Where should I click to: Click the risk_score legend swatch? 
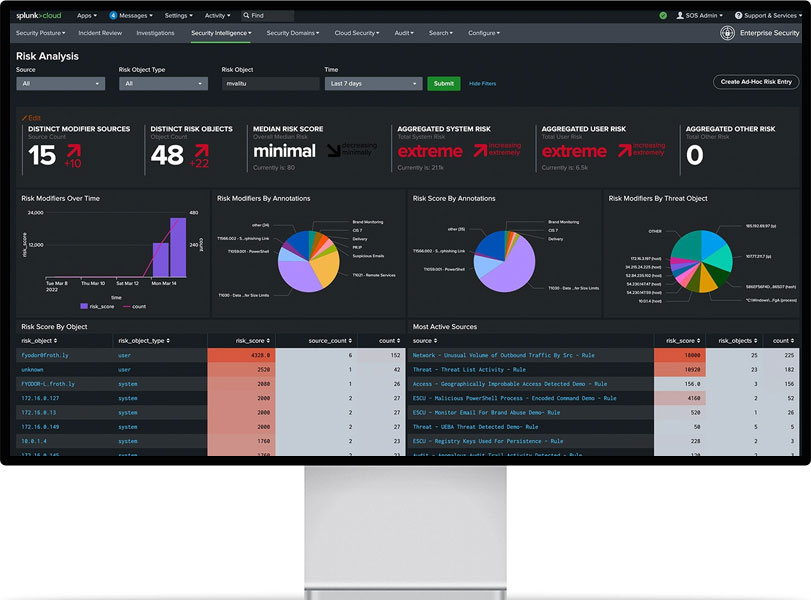tap(84, 307)
